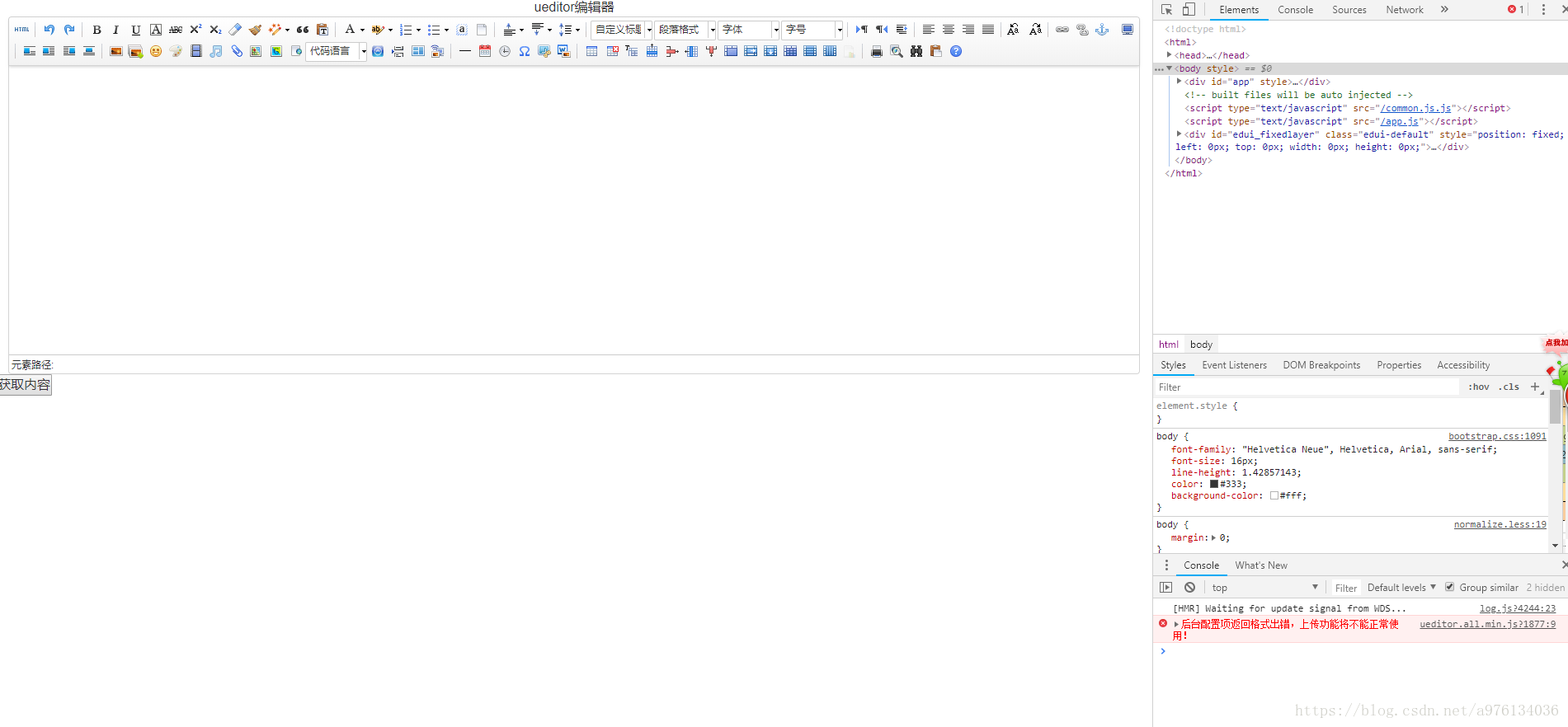Toggle superscript formatting

[x=195, y=30]
